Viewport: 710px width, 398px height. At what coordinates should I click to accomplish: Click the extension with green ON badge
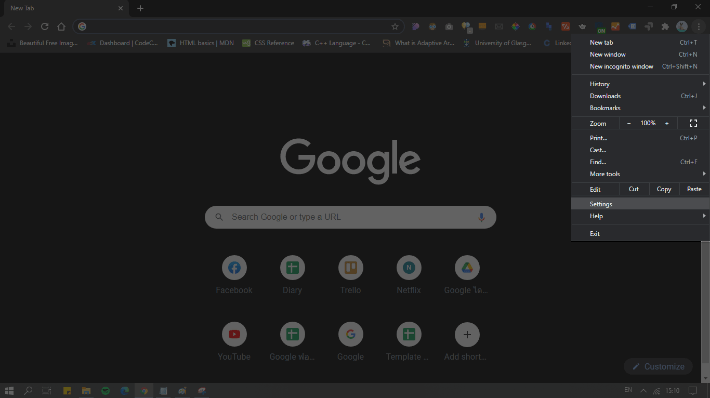tap(600, 28)
